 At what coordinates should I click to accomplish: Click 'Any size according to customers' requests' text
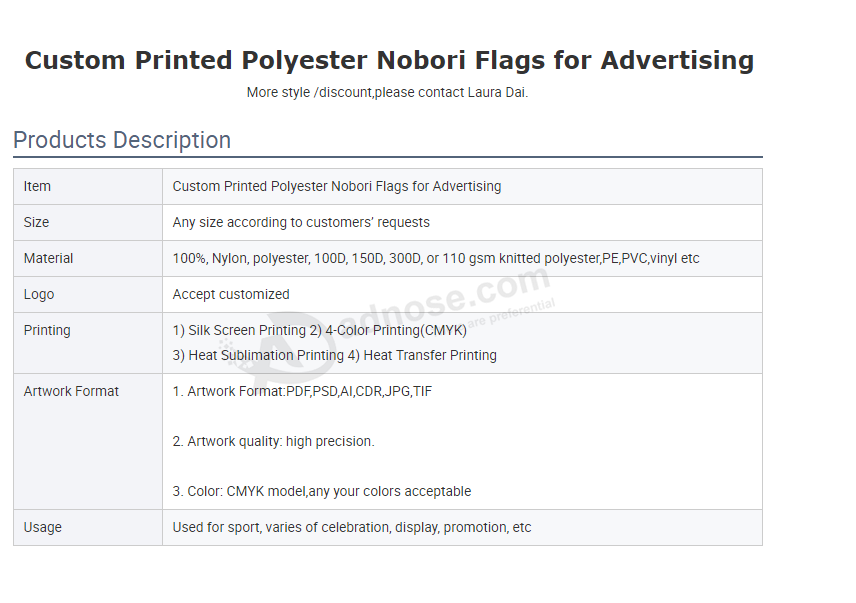(x=301, y=223)
